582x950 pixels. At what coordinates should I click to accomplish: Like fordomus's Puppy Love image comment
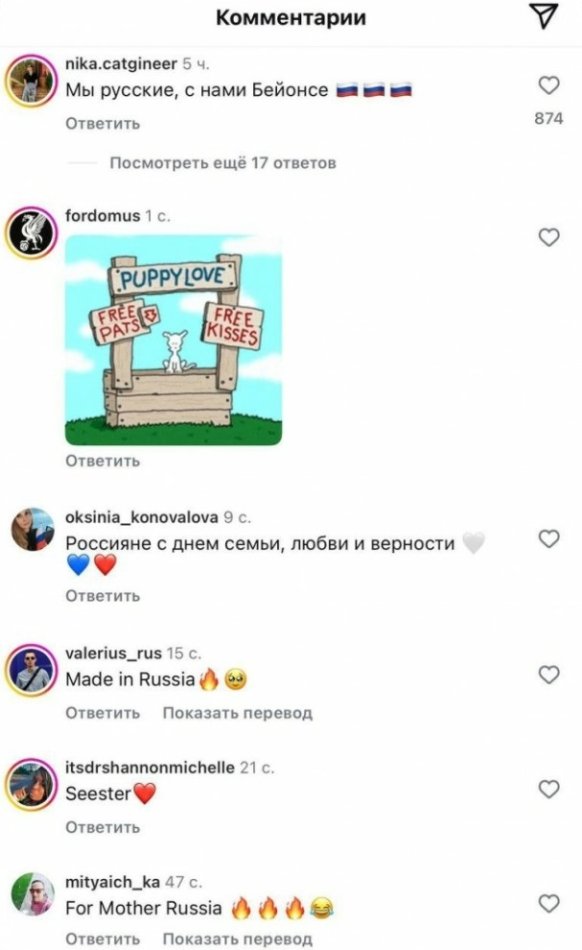(549, 237)
